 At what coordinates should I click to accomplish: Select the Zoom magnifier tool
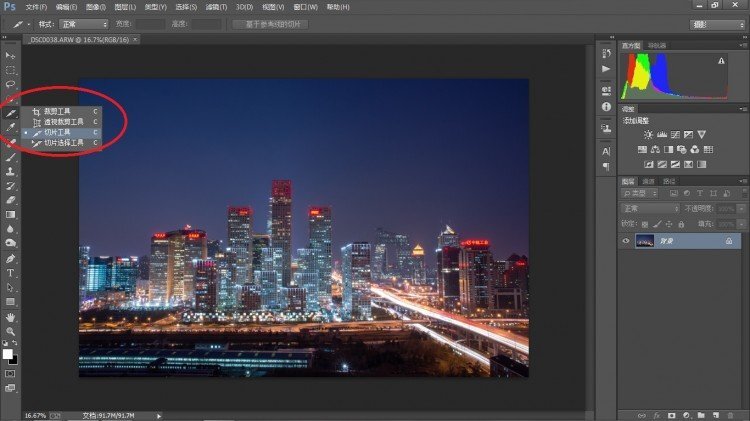point(11,331)
